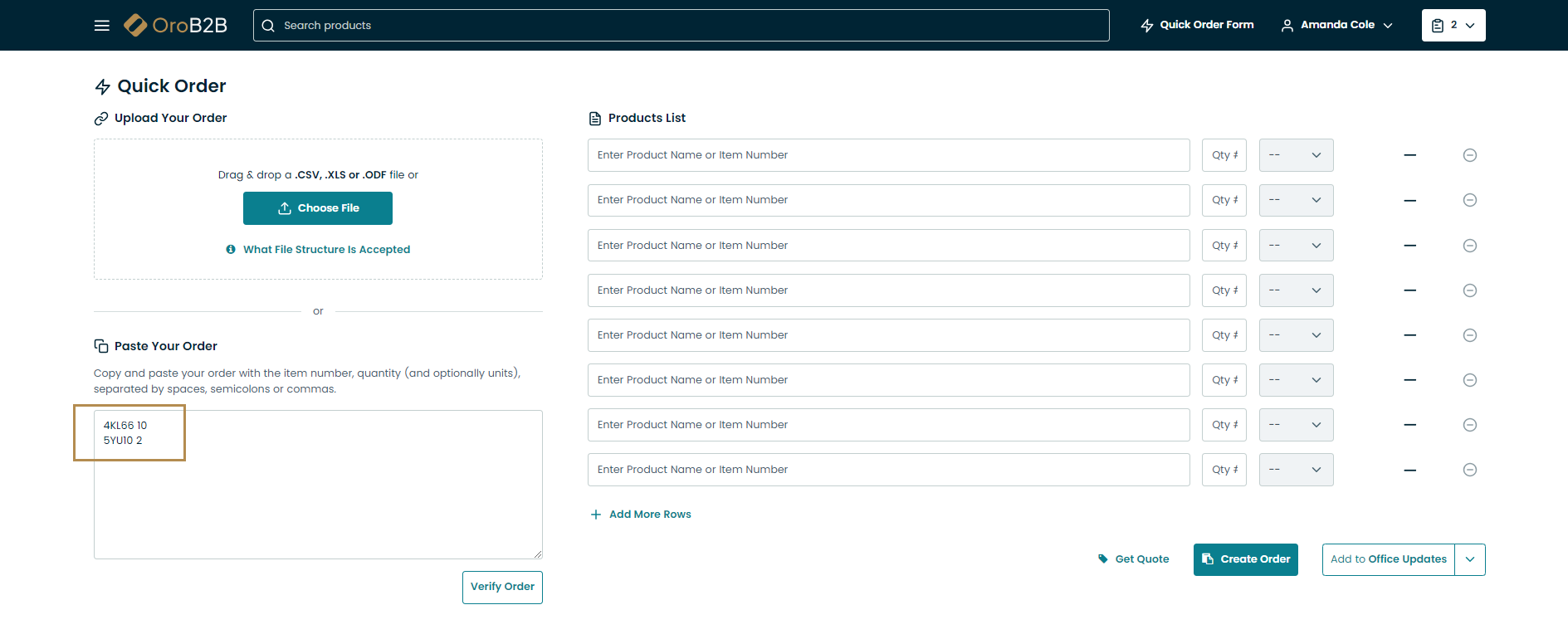Delete the last product row

(x=1469, y=470)
